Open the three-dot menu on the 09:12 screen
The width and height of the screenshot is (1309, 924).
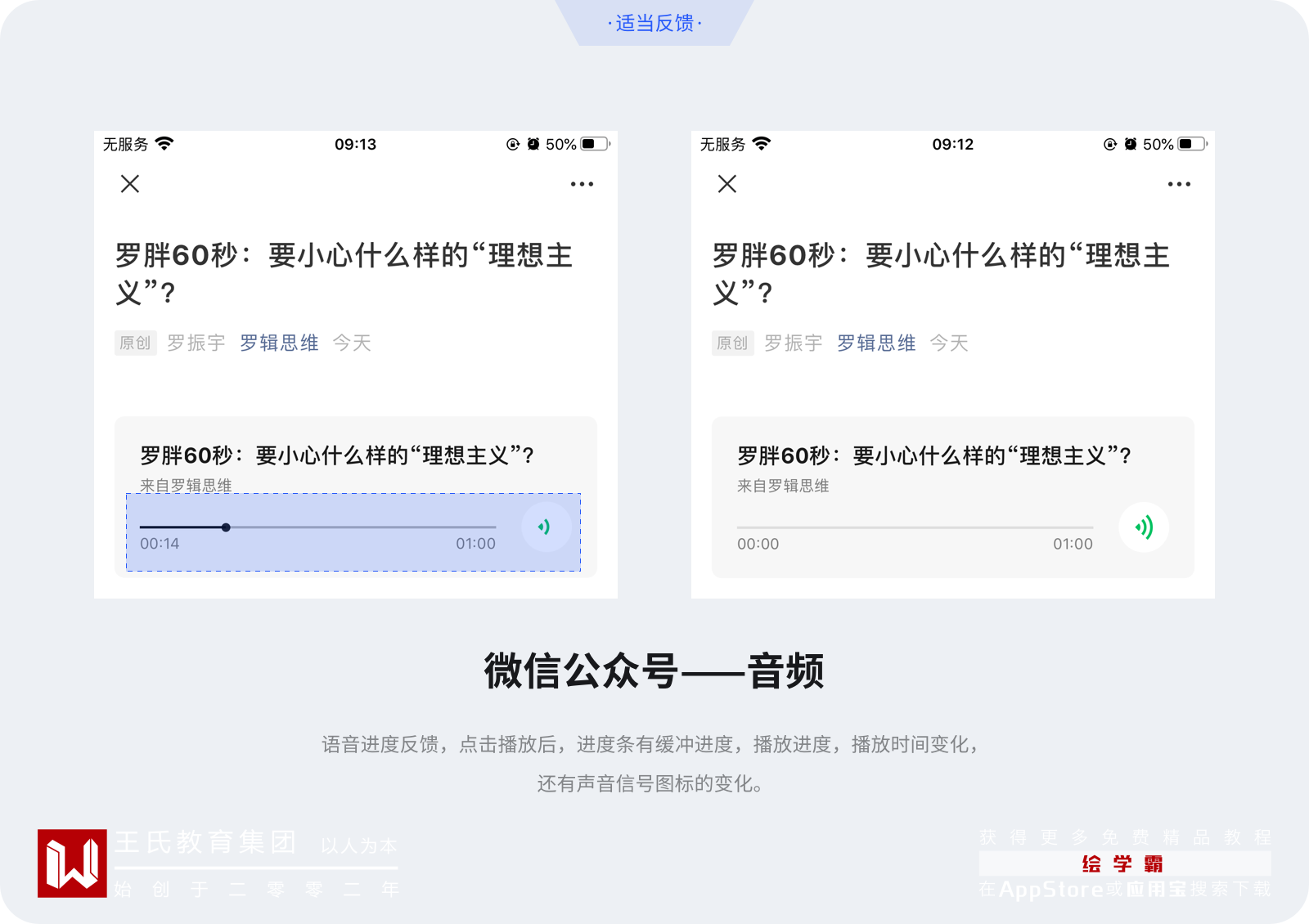click(x=1179, y=184)
